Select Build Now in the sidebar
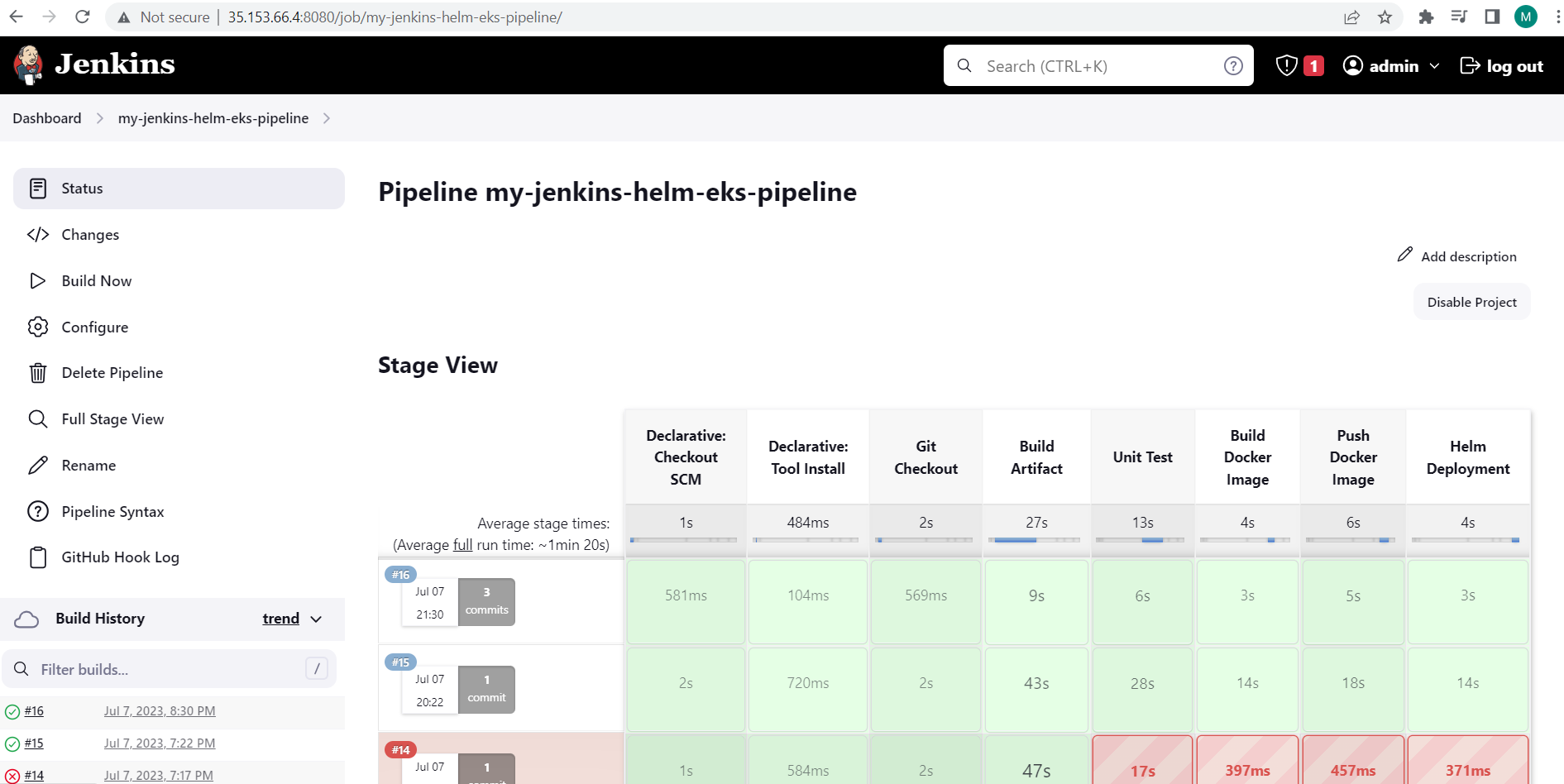Viewport: 1564px width, 784px height. [x=179, y=281]
